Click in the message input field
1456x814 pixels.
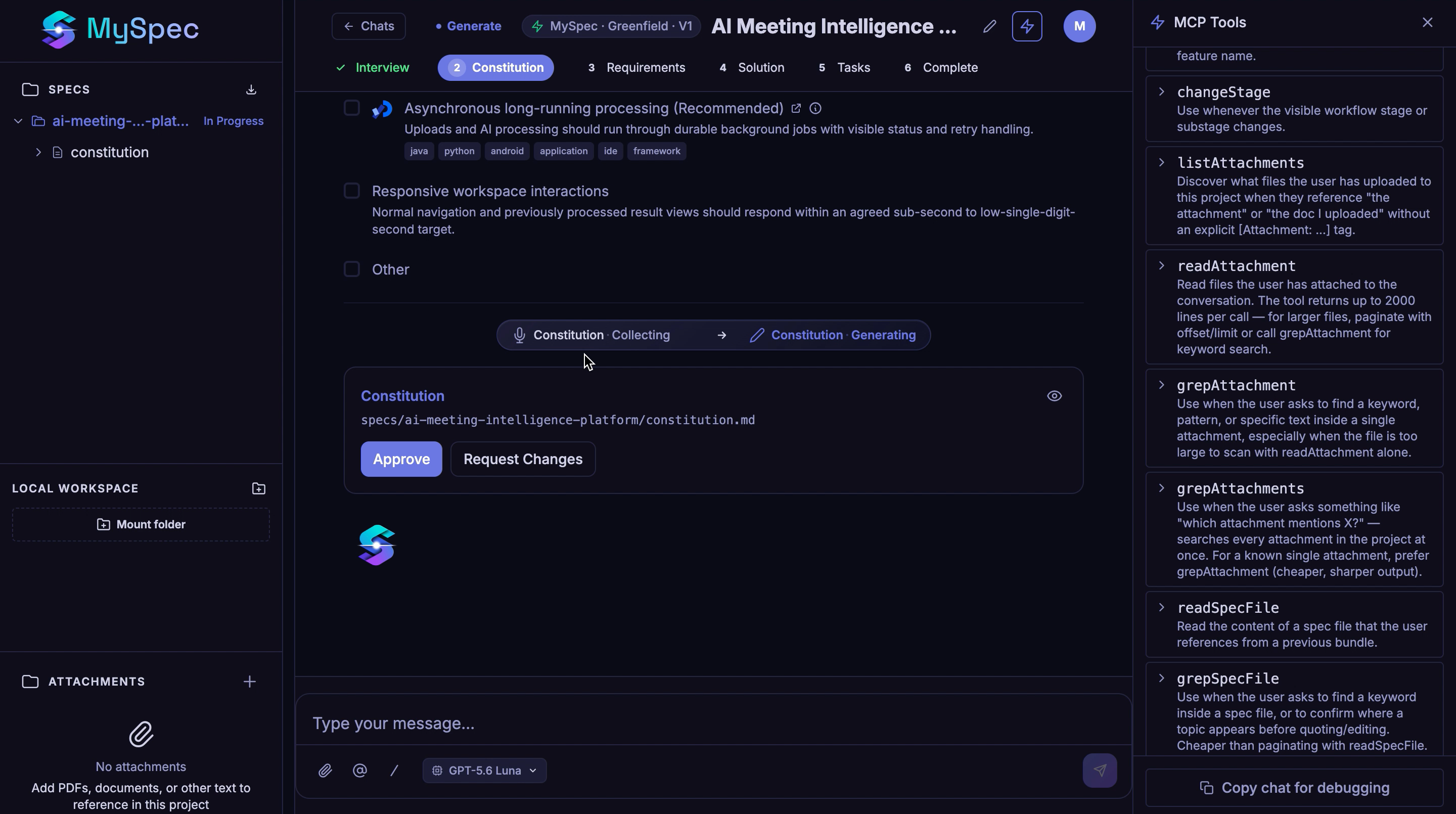[x=713, y=723]
